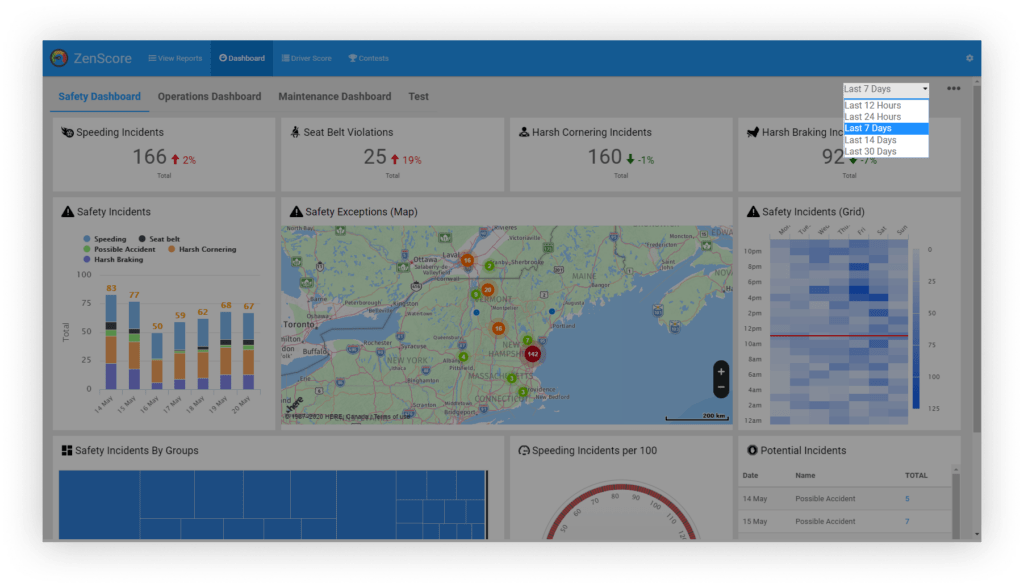Switch to Maintenance Dashboard tab
Screen dimensions: 1024x587
(334, 97)
